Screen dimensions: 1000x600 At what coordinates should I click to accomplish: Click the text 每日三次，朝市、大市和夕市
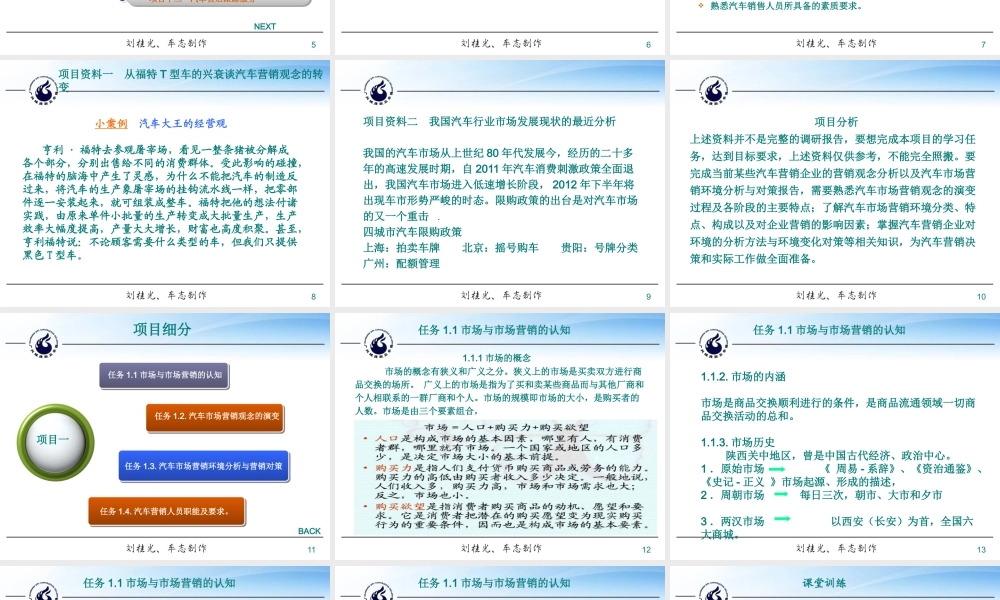click(x=871, y=495)
